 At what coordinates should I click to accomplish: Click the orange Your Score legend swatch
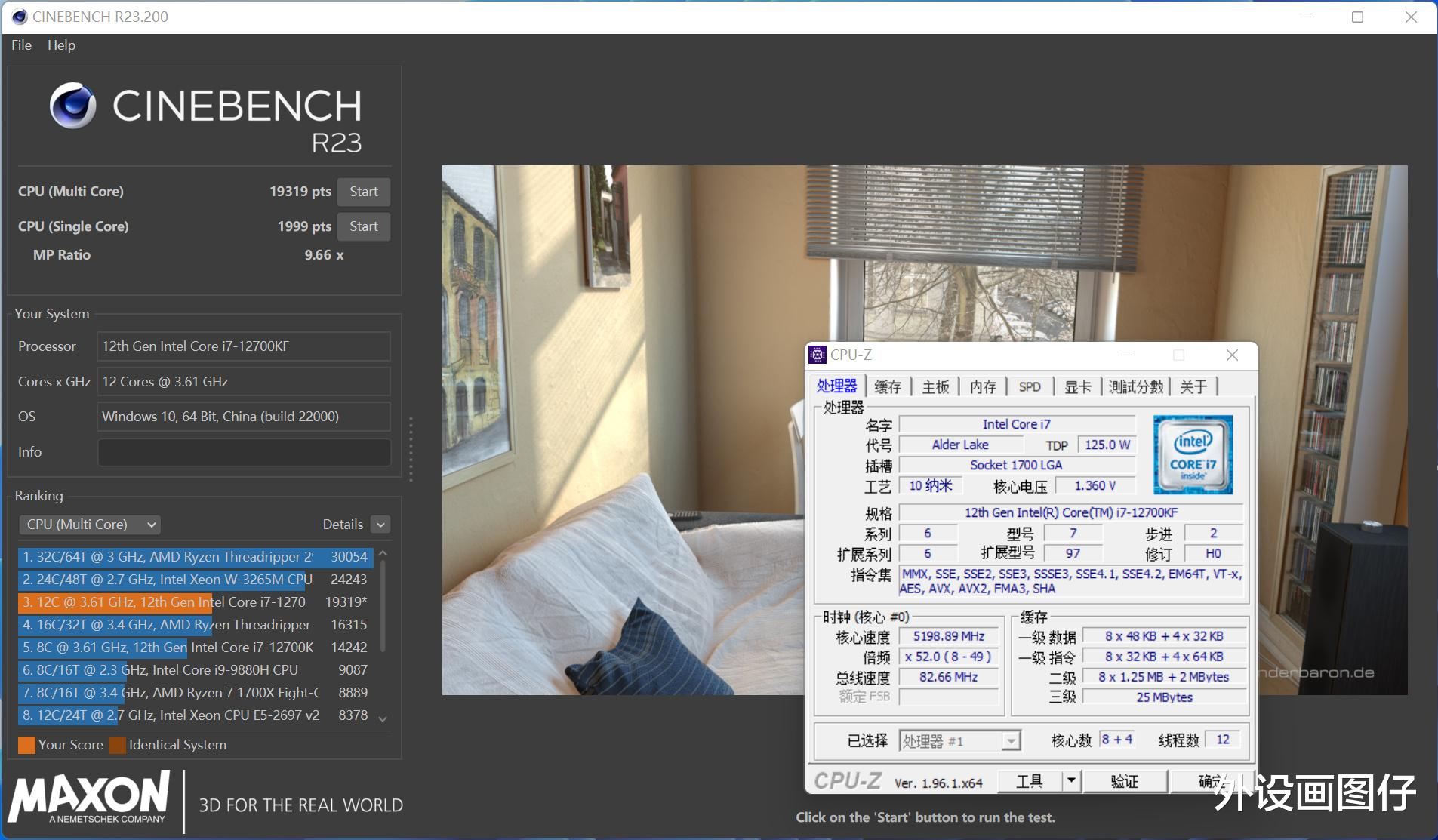coord(27,745)
